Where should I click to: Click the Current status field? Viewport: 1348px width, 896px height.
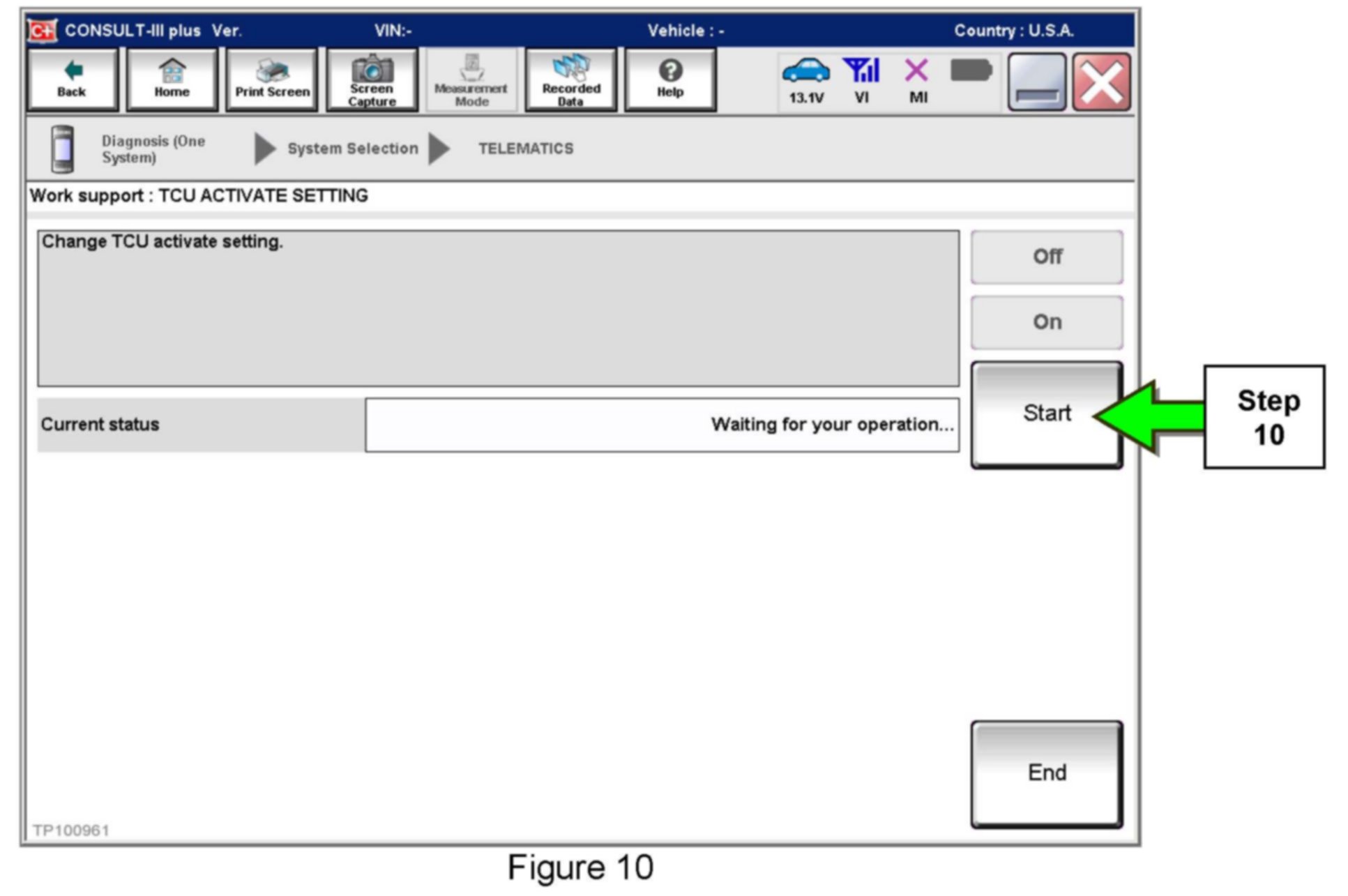(661, 425)
